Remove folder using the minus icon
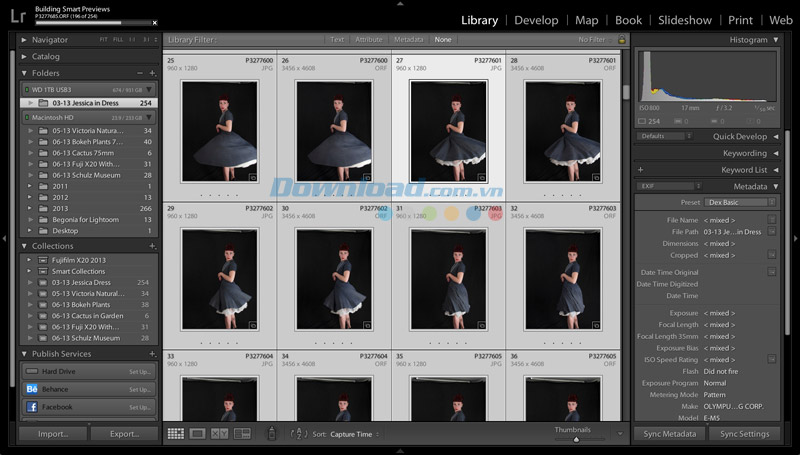 click(x=140, y=73)
